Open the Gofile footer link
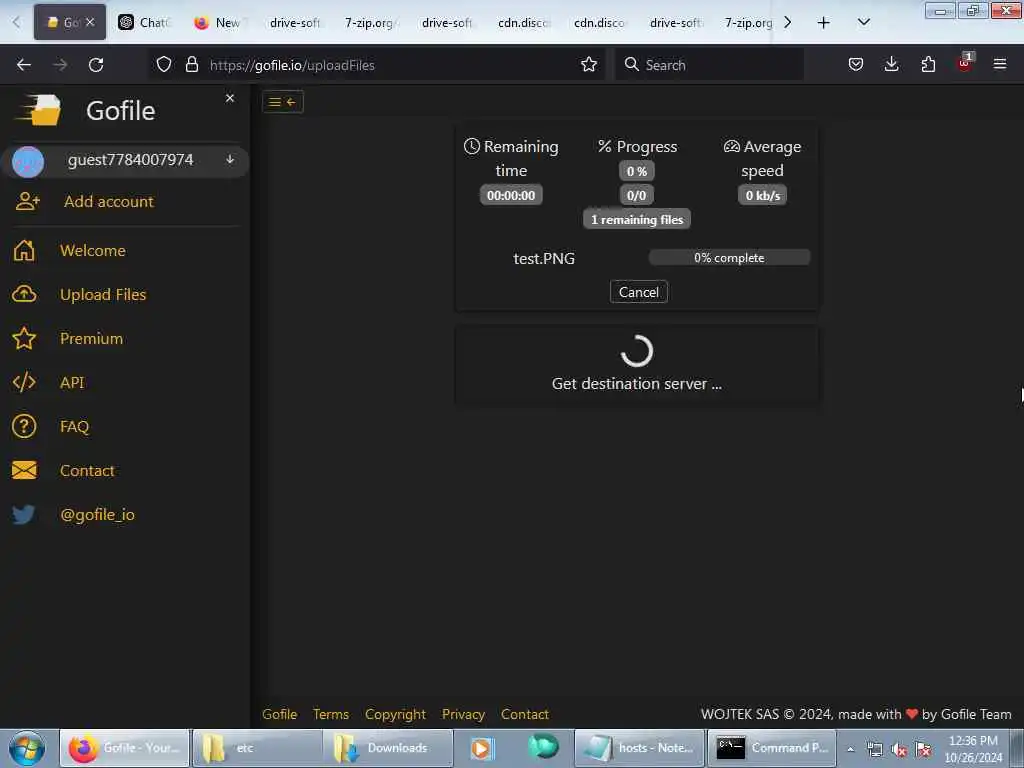Viewport: 1024px width, 768px height. 280,714
